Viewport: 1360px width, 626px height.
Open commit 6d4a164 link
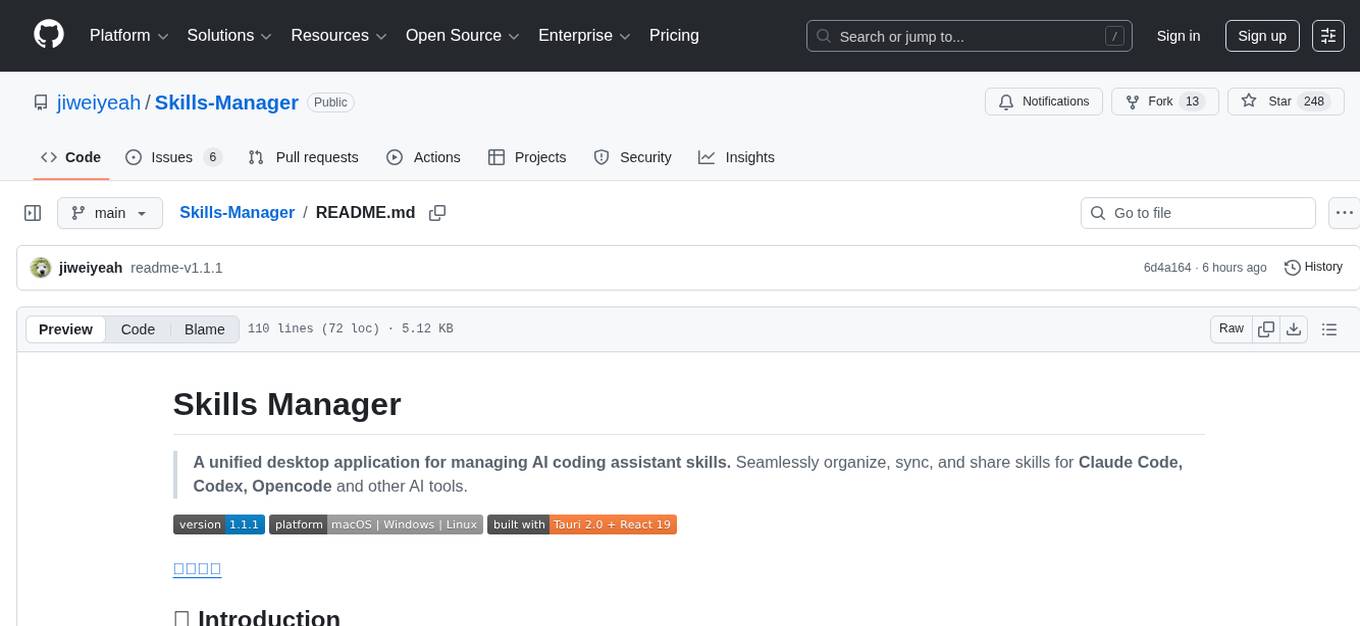1167,268
